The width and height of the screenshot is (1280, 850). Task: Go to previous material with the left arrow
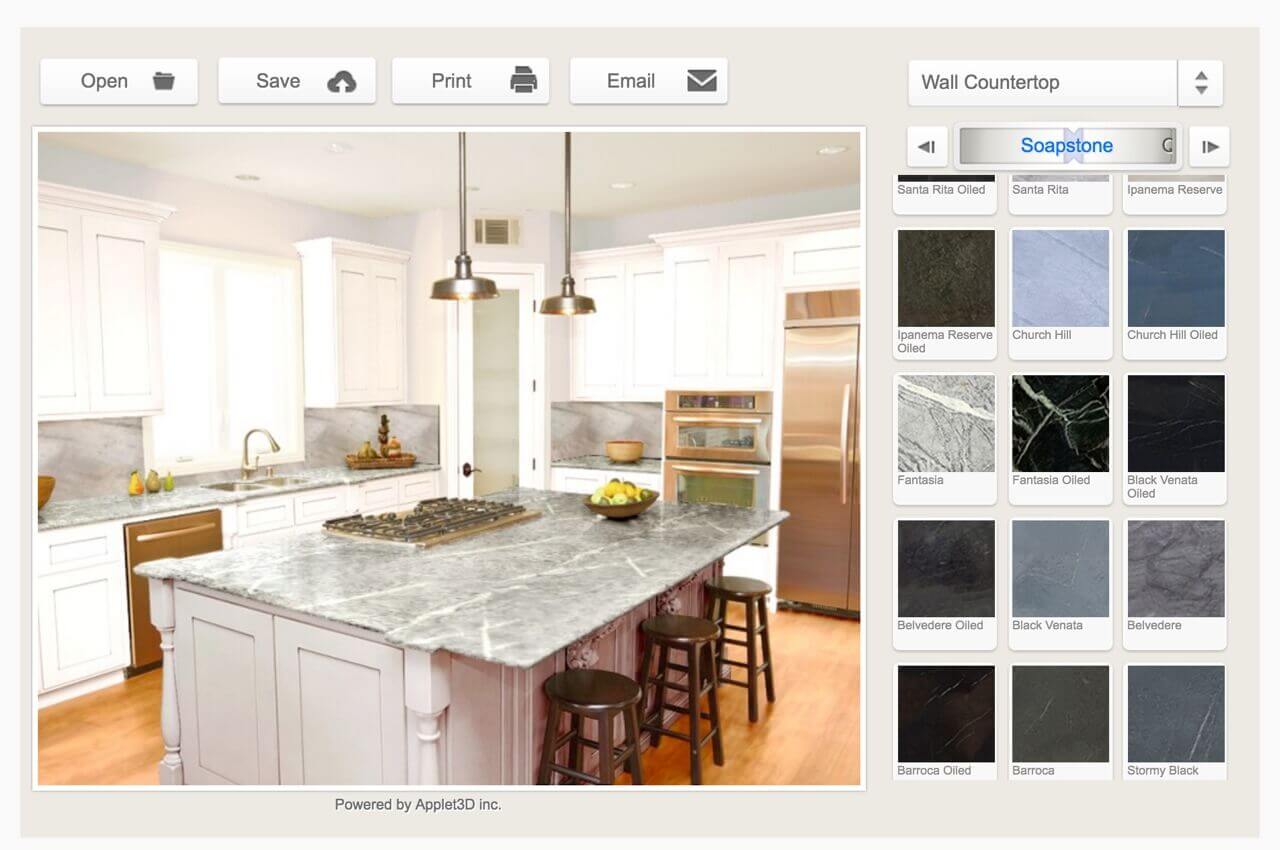tap(926, 146)
